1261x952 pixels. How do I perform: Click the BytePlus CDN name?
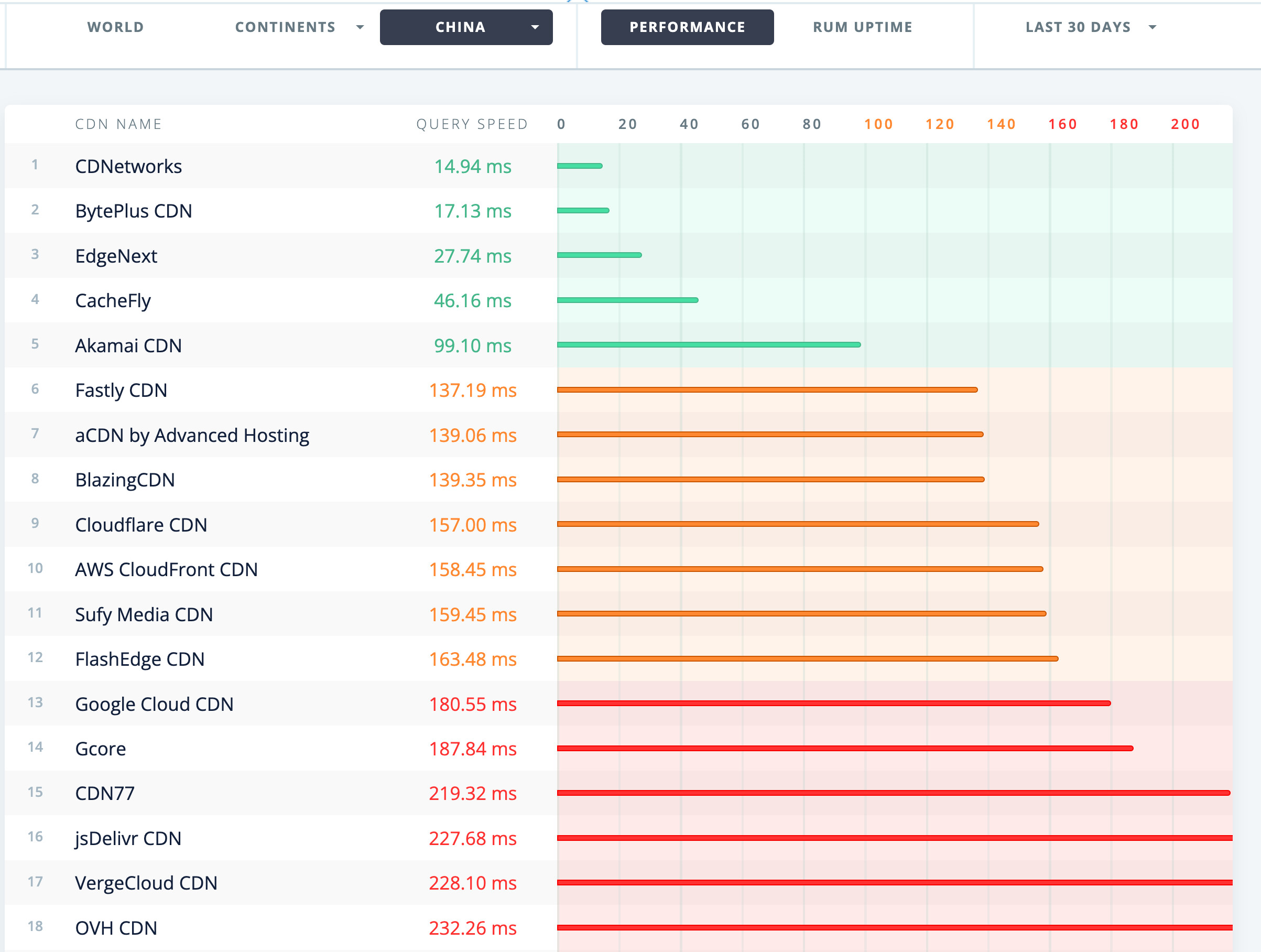[x=134, y=211]
